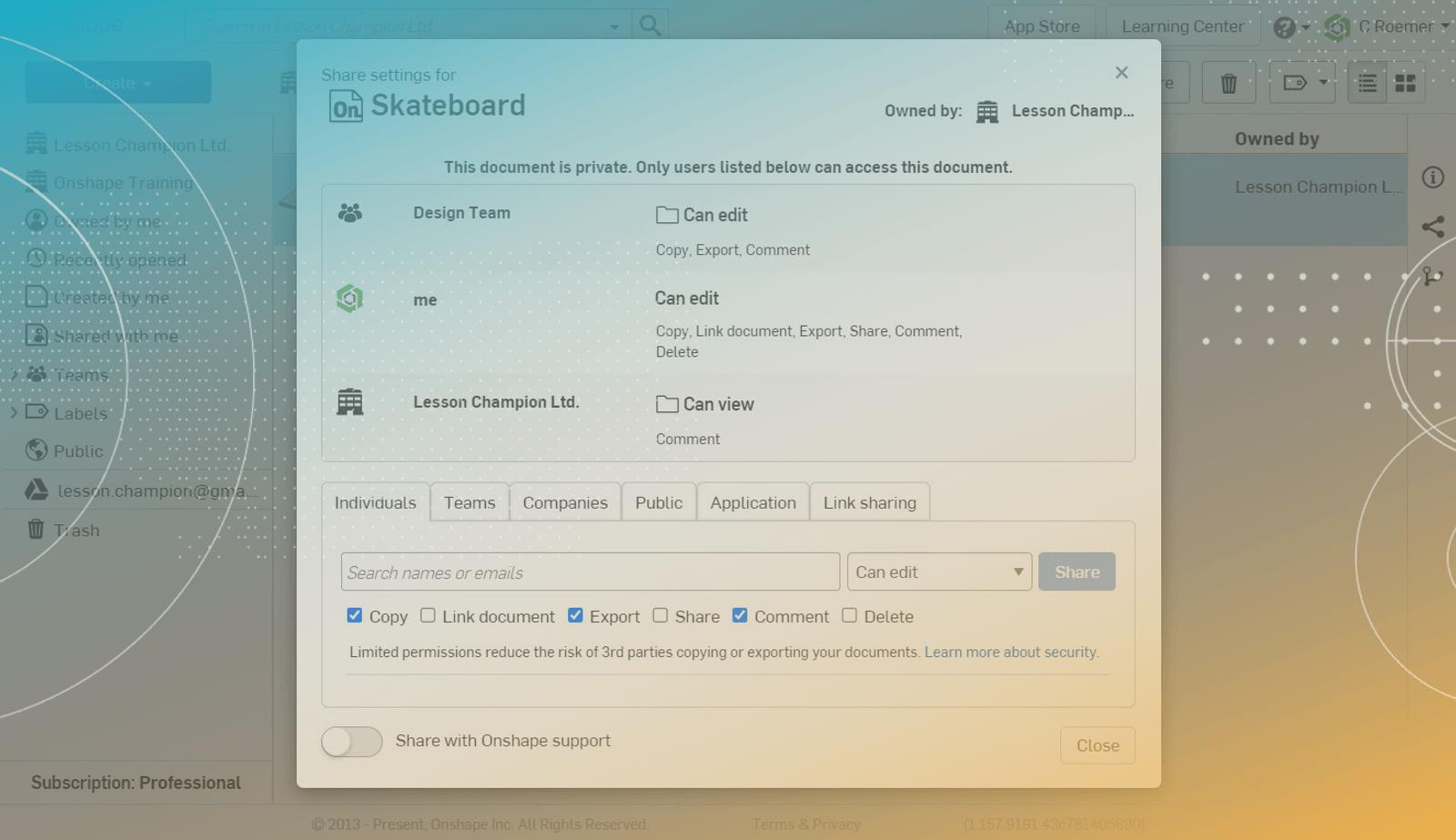Viewport: 1456px width, 840px height.
Task: Click the Close button in dialog
Action: 1097,745
